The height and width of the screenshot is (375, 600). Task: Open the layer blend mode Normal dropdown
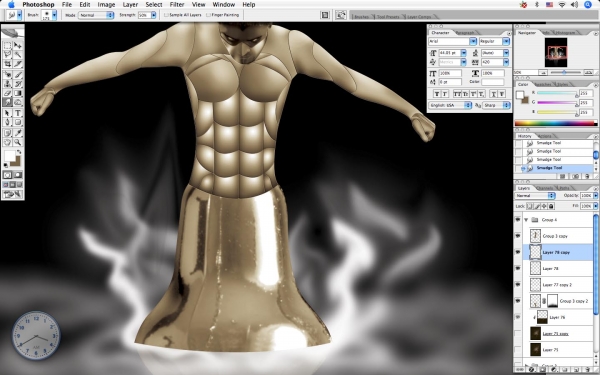[535, 196]
